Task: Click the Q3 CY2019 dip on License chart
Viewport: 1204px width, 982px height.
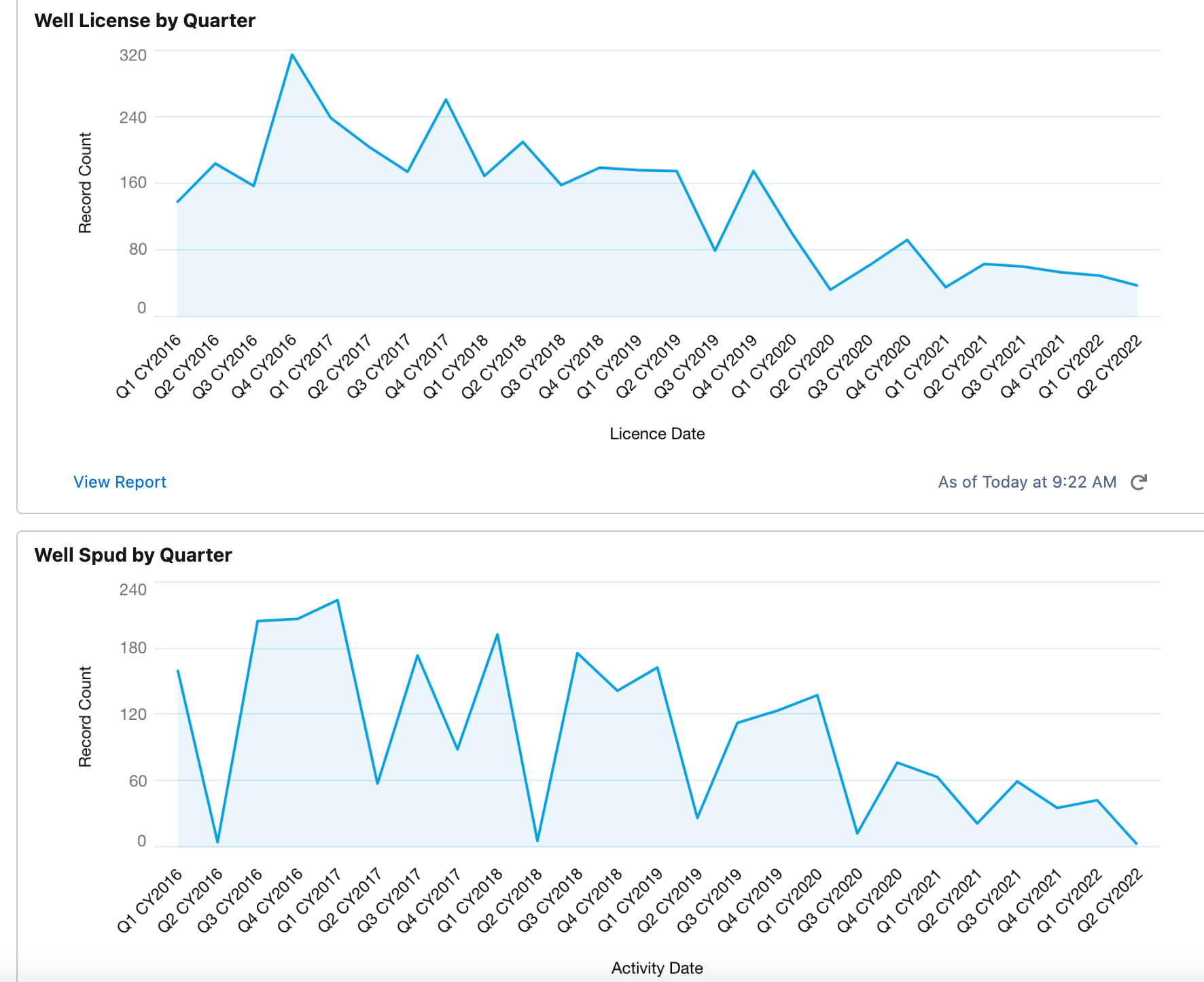Action: click(715, 251)
